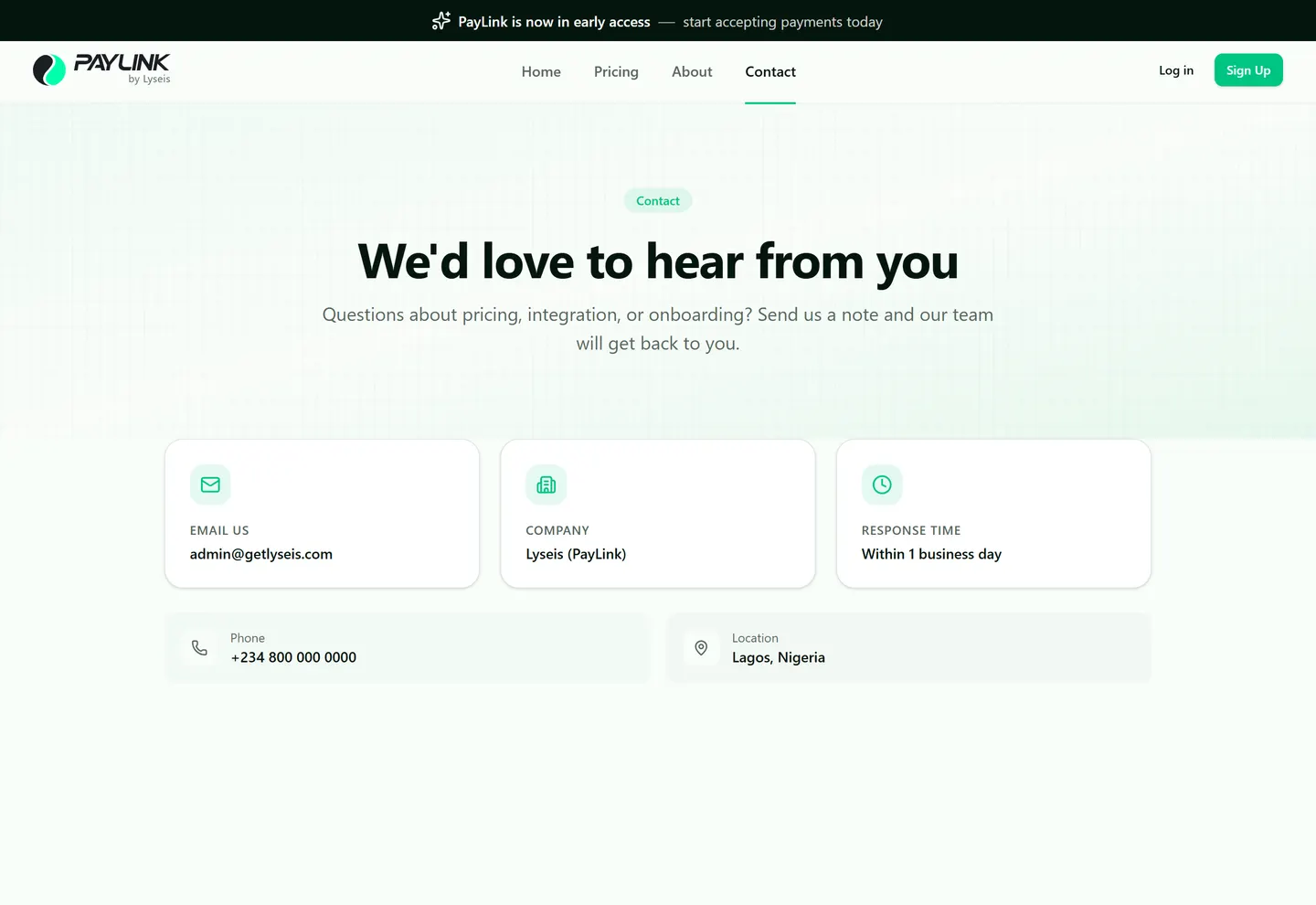Viewport: 1316px width, 905px height.
Task: Click the 'We'd love to hear from you' heading
Action: [658, 261]
